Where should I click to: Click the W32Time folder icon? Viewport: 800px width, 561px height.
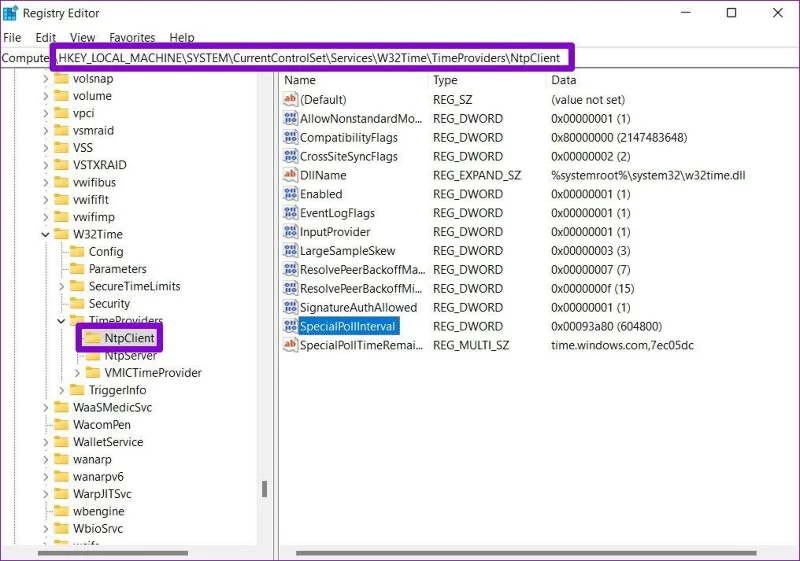click(x=61, y=234)
